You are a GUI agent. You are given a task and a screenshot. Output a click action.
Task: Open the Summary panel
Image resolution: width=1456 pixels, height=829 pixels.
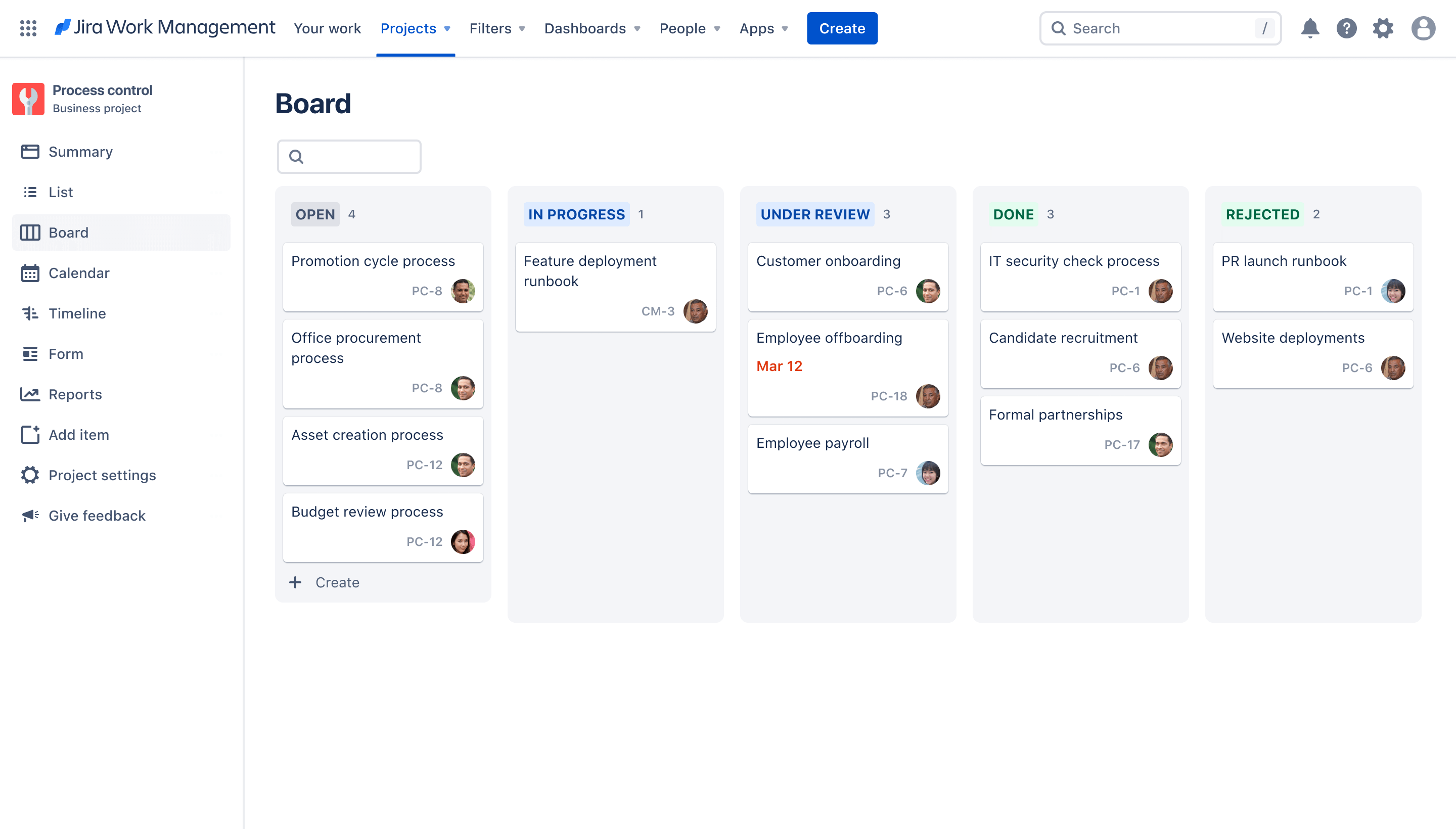point(79,151)
